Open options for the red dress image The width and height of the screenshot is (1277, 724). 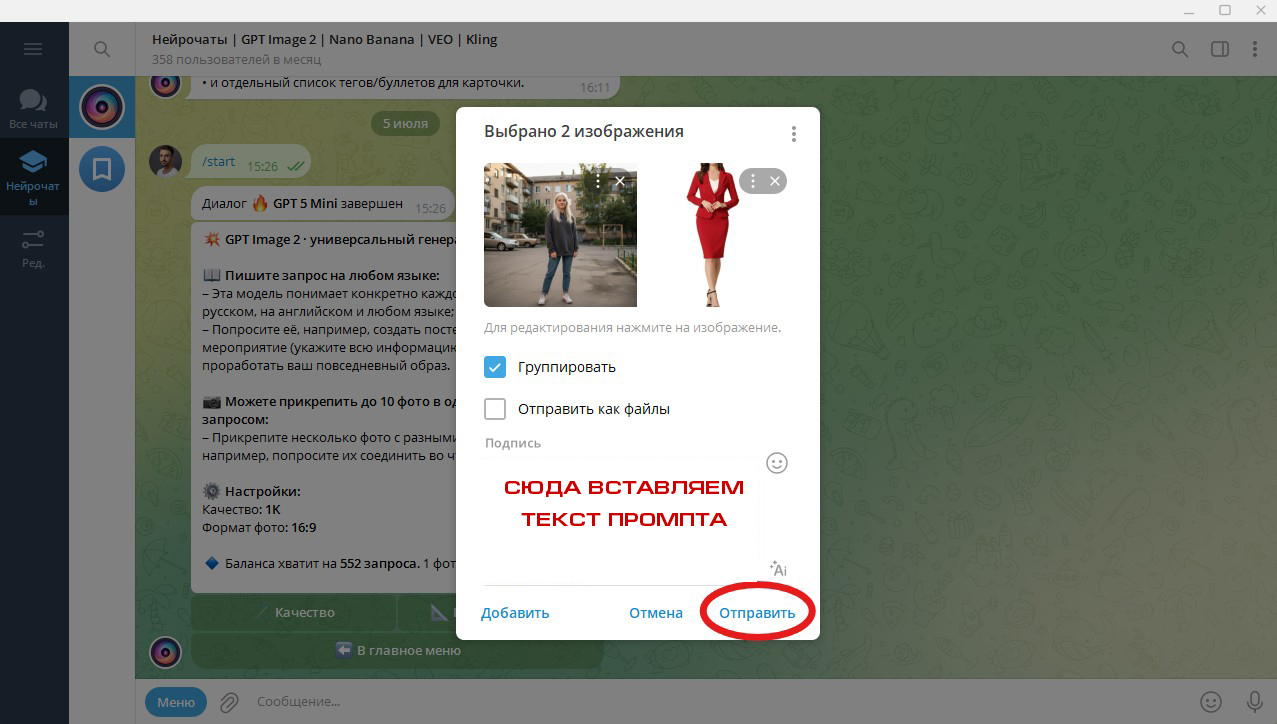(x=753, y=181)
